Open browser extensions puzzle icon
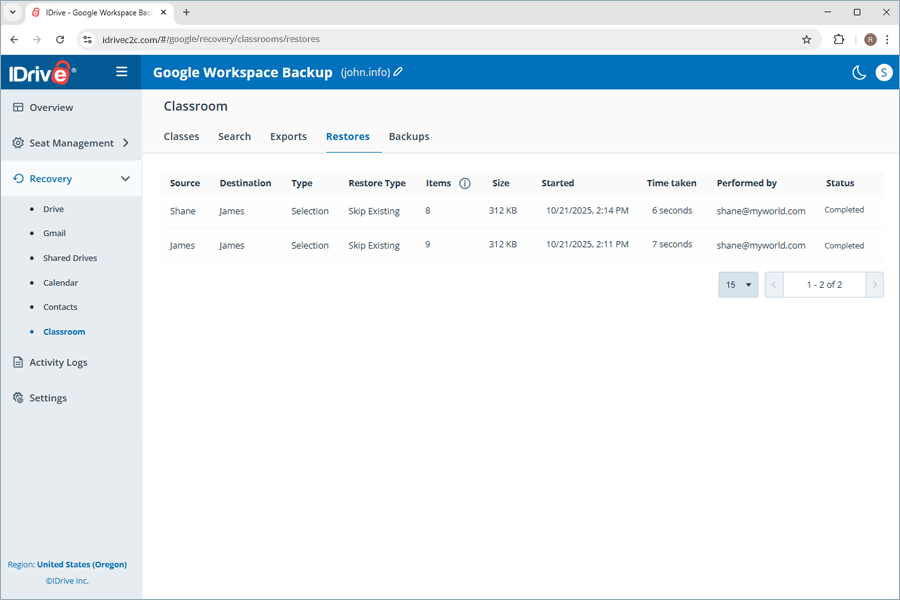 click(x=839, y=39)
